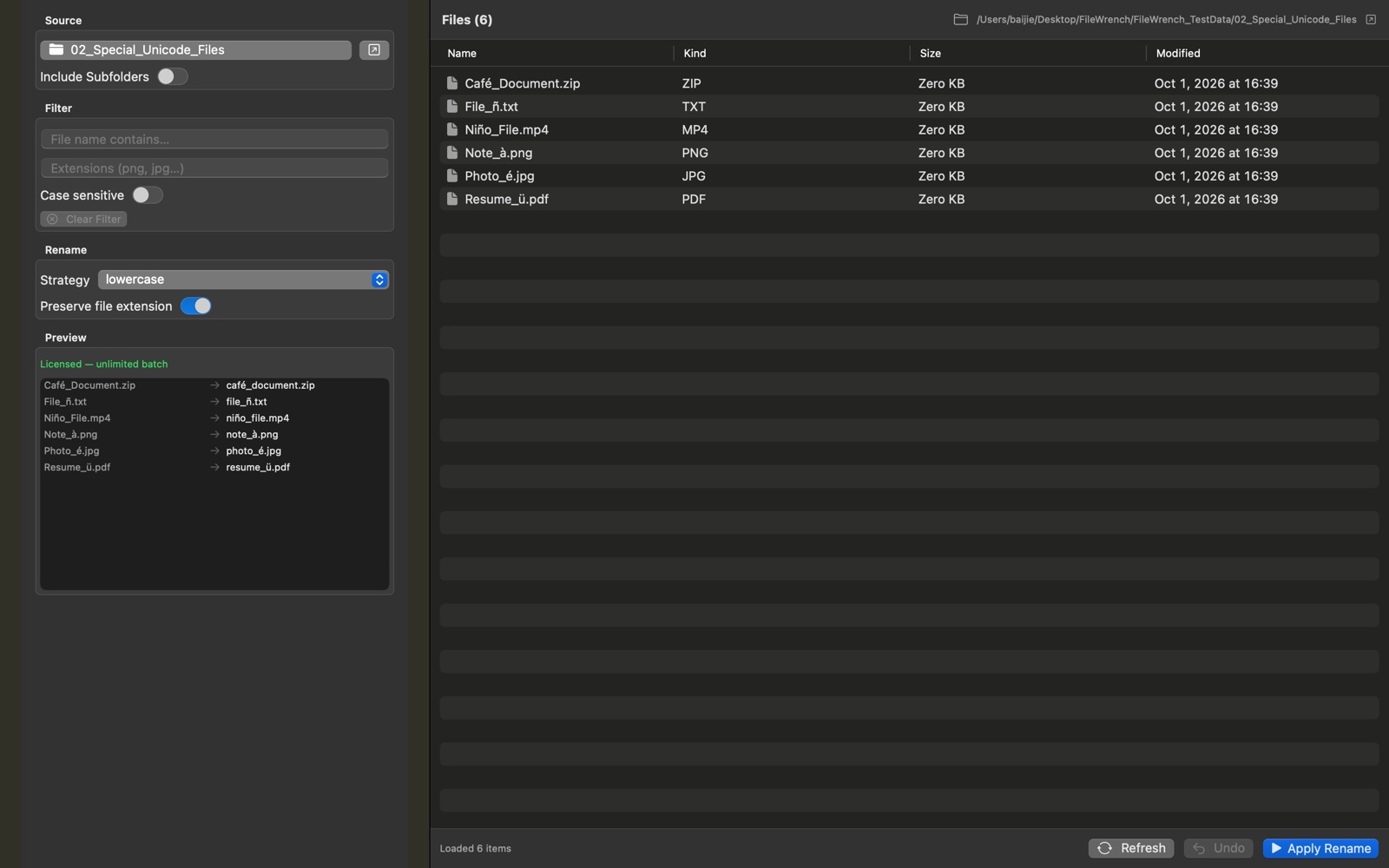
Task: Sort files by the Name column header
Action: tap(462, 53)
